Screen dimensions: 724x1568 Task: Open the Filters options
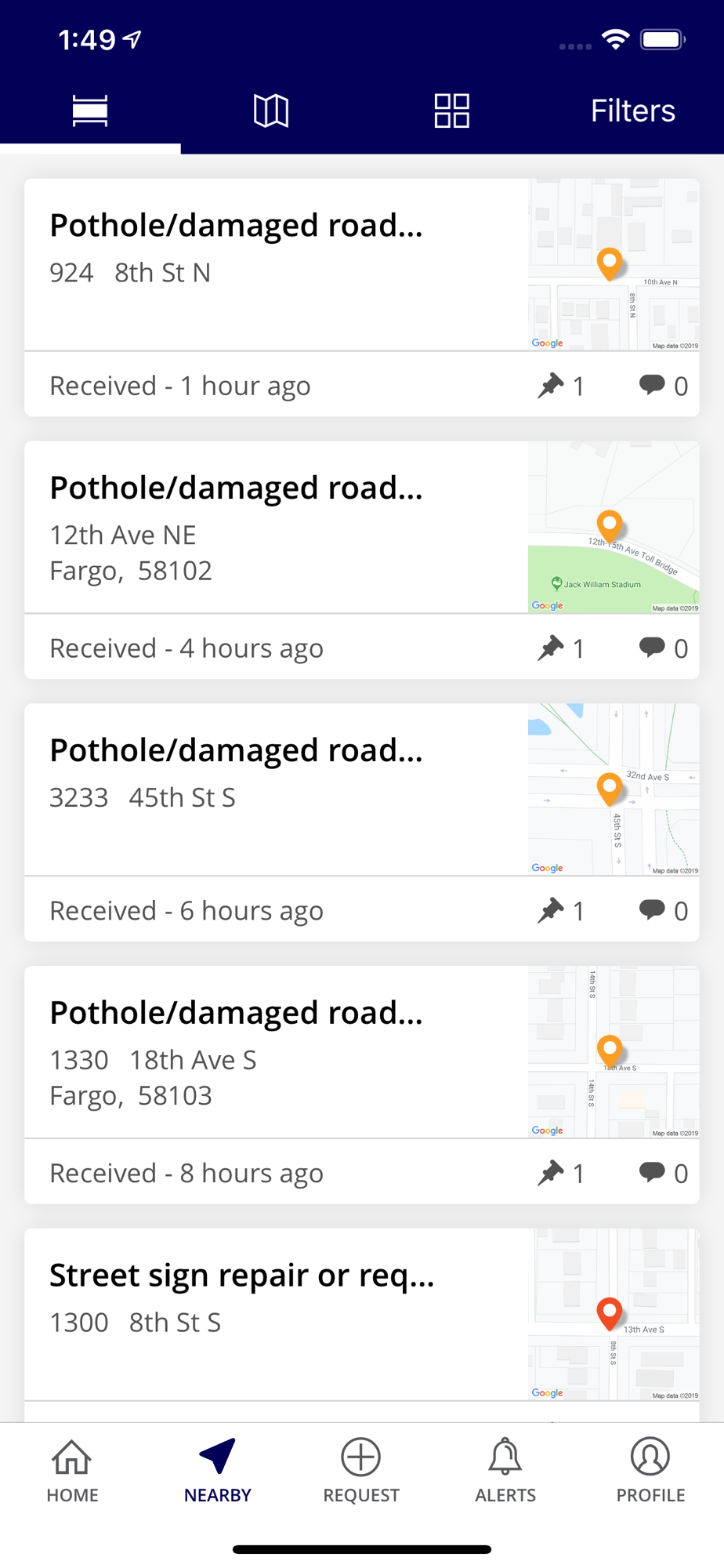tap(632, 111)
